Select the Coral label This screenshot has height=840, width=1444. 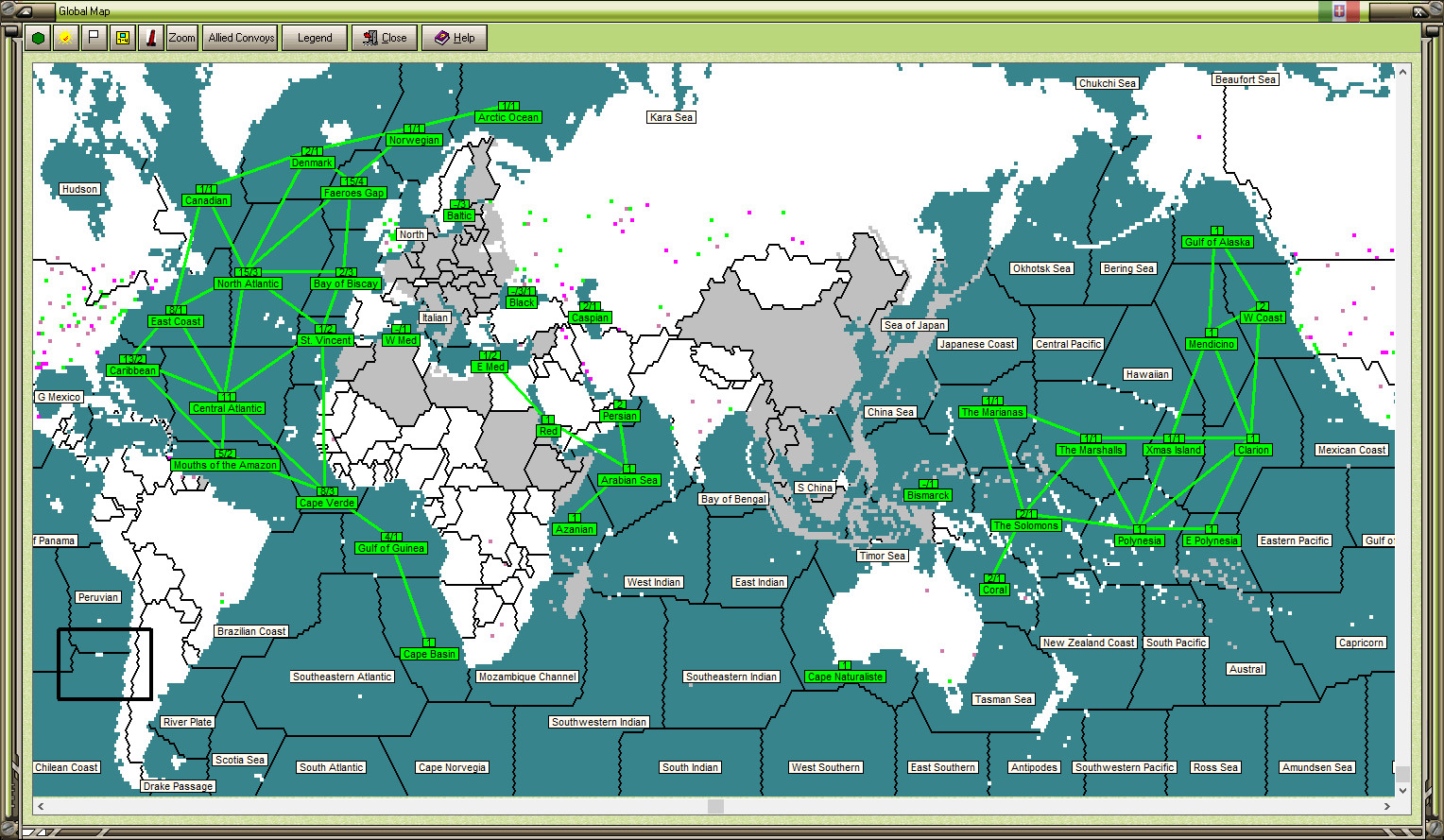[x=994, y=590]
